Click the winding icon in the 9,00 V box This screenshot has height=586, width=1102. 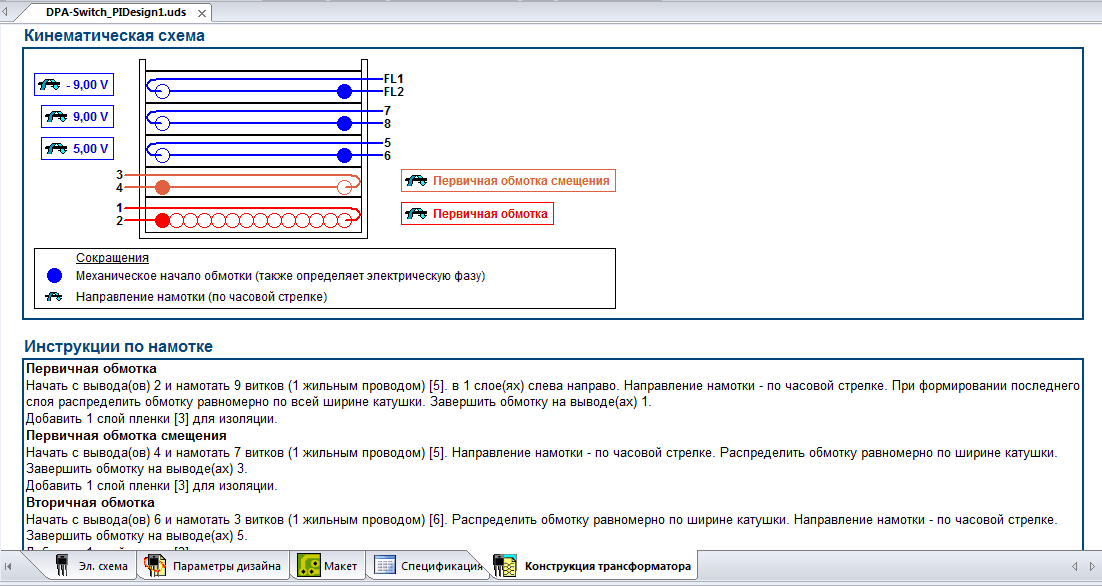click(x=56, y=117)
